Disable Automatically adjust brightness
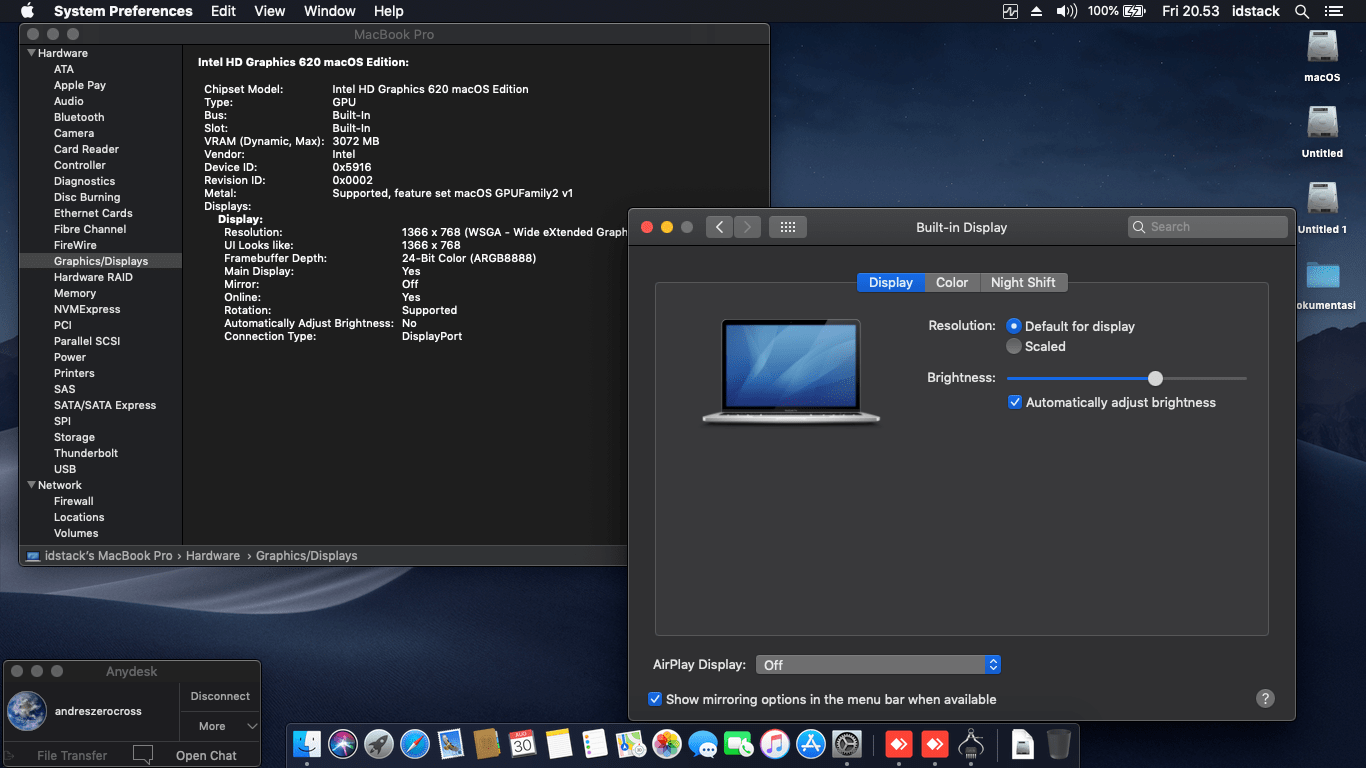This screenshot has height=768, width=1366. pyautogui.click(x=1015, y=402)
